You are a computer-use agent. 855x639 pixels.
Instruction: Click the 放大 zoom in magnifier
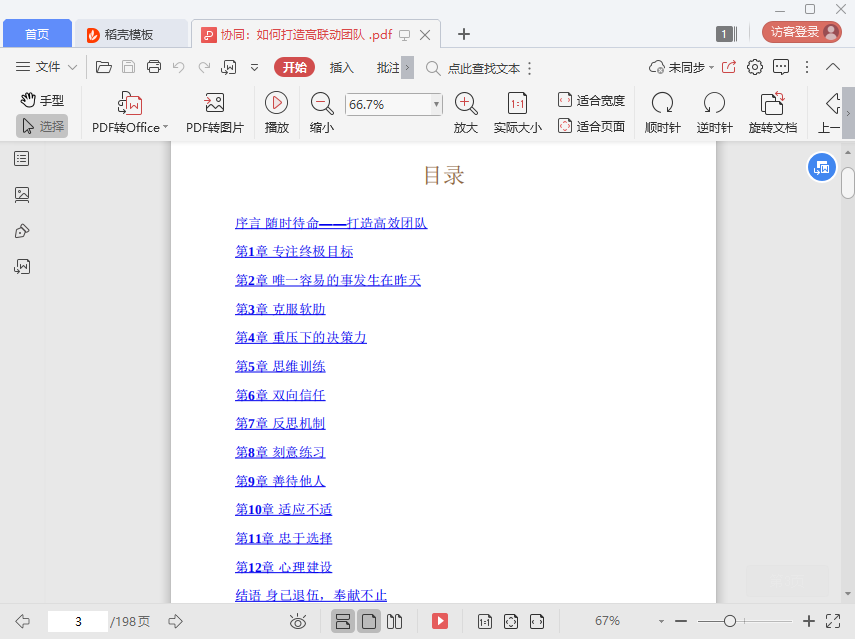tap(466, 103)
